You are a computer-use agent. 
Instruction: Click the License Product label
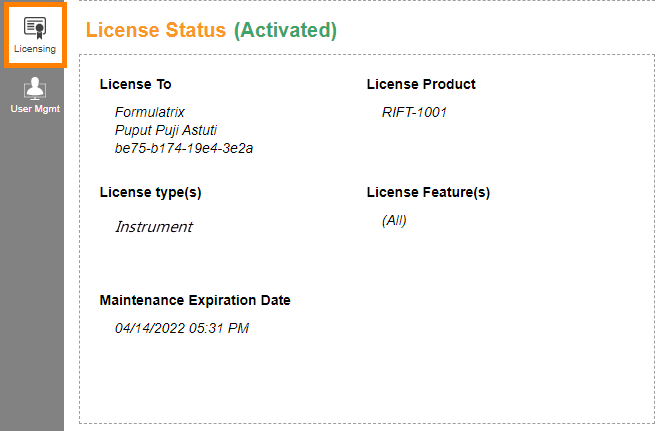421,84
